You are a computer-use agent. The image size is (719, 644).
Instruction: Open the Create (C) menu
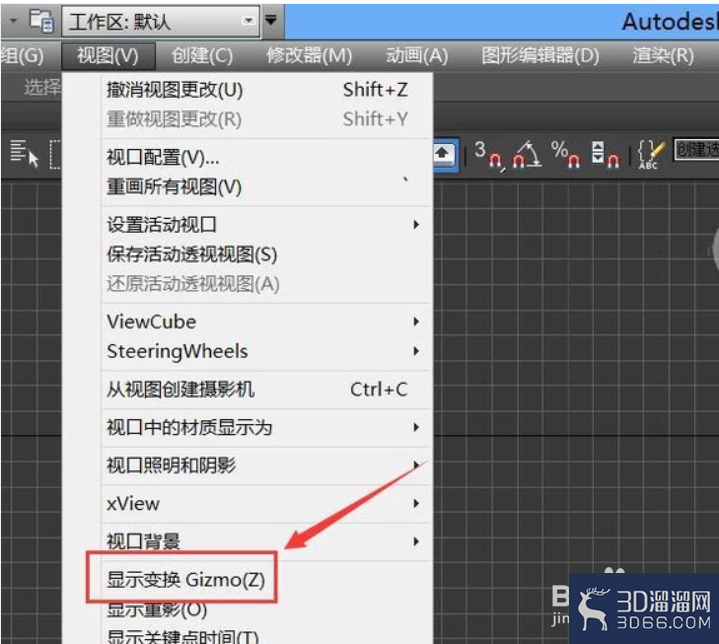click(x=202, y=56)
